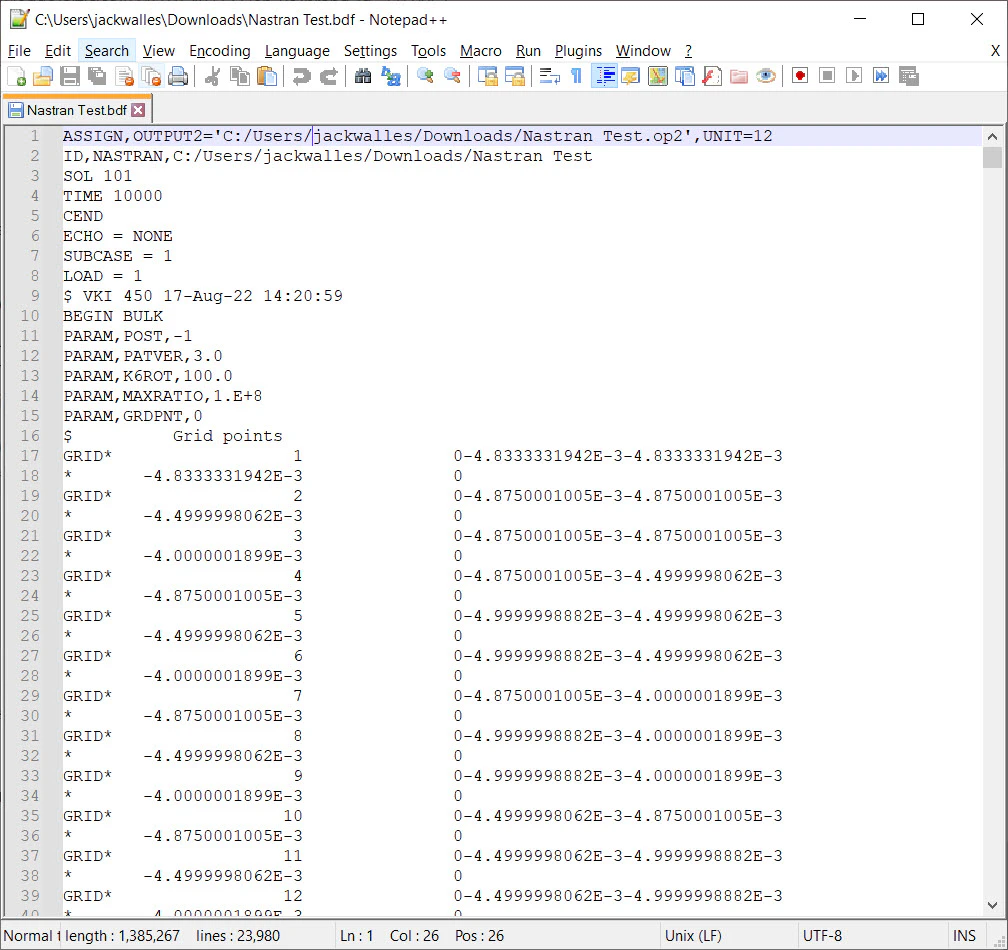Open the Language menu

(x=297, y=50)
